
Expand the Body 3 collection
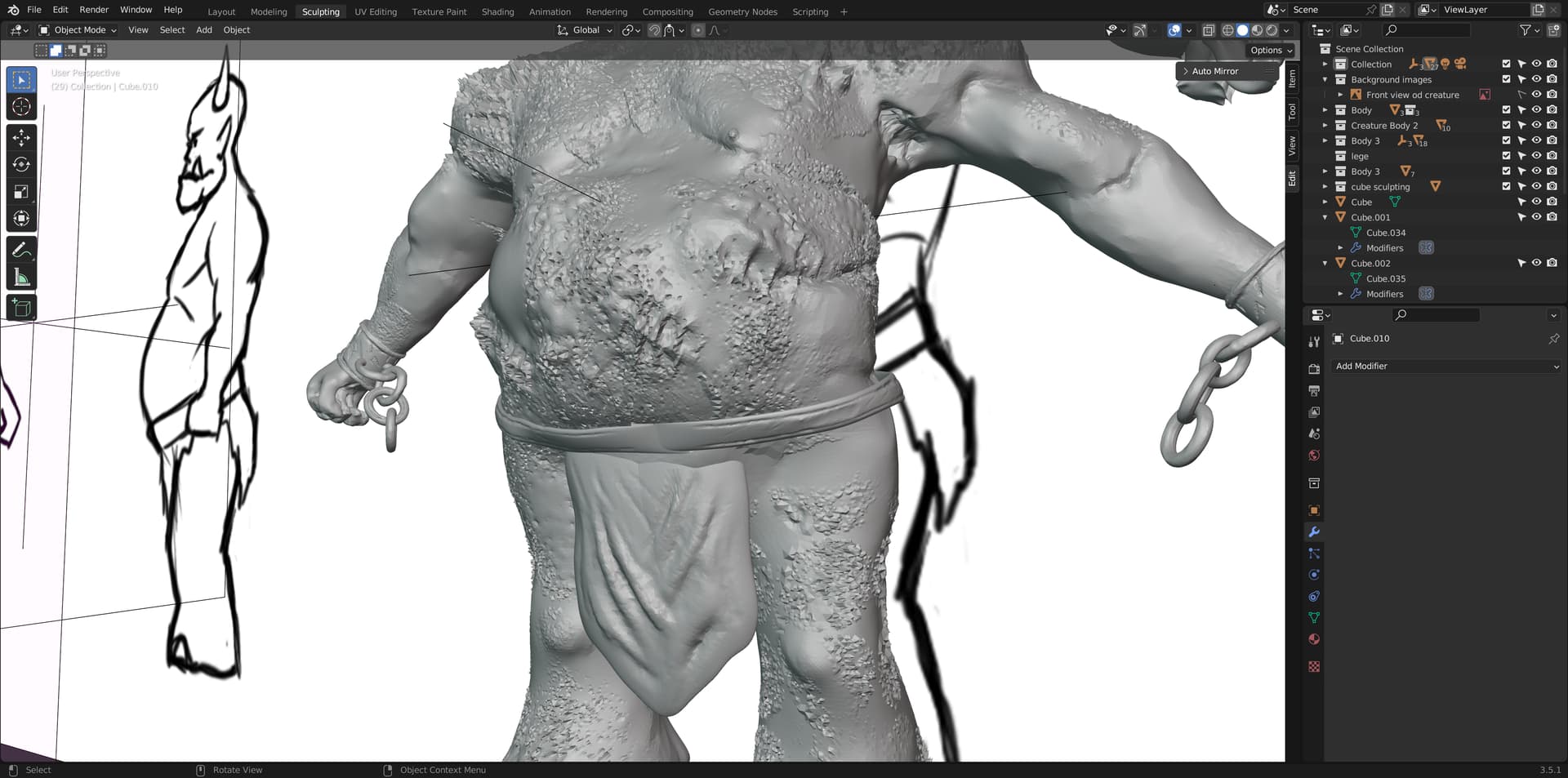pos(1325,141)
